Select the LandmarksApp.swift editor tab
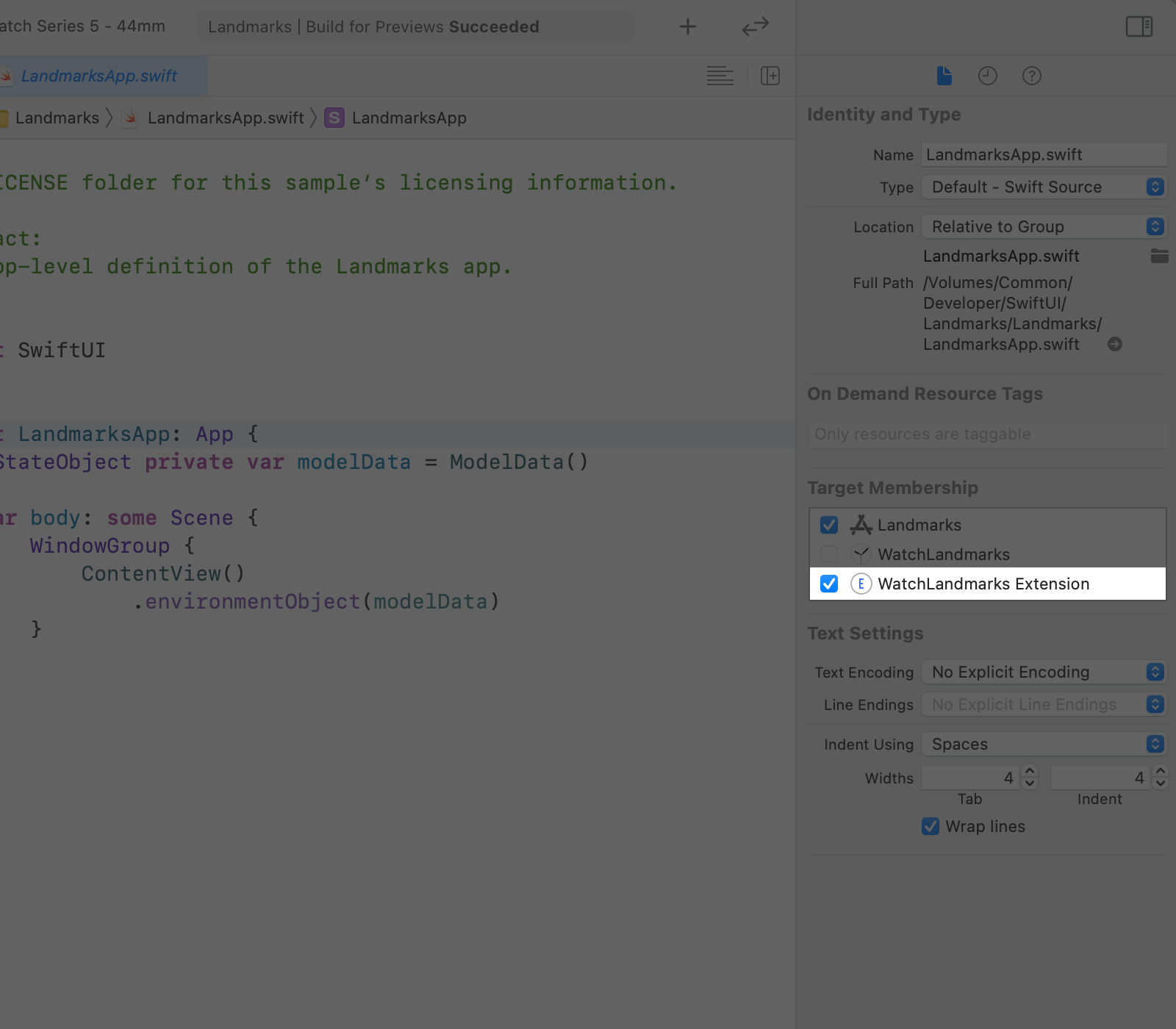Screen dimensions: 1176x1029 [99, 76]
